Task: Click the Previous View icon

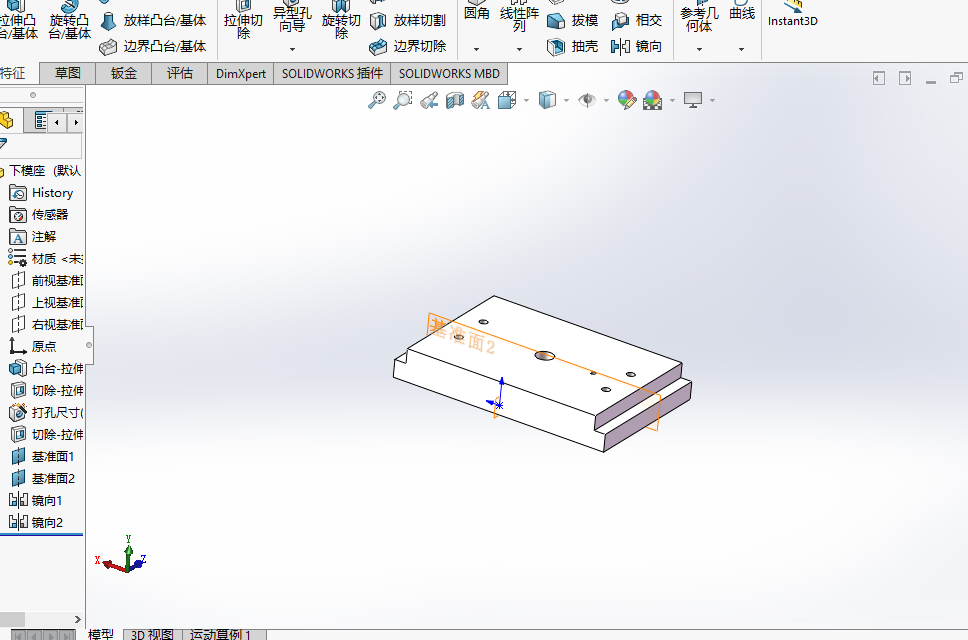Action: coord(429,99)
